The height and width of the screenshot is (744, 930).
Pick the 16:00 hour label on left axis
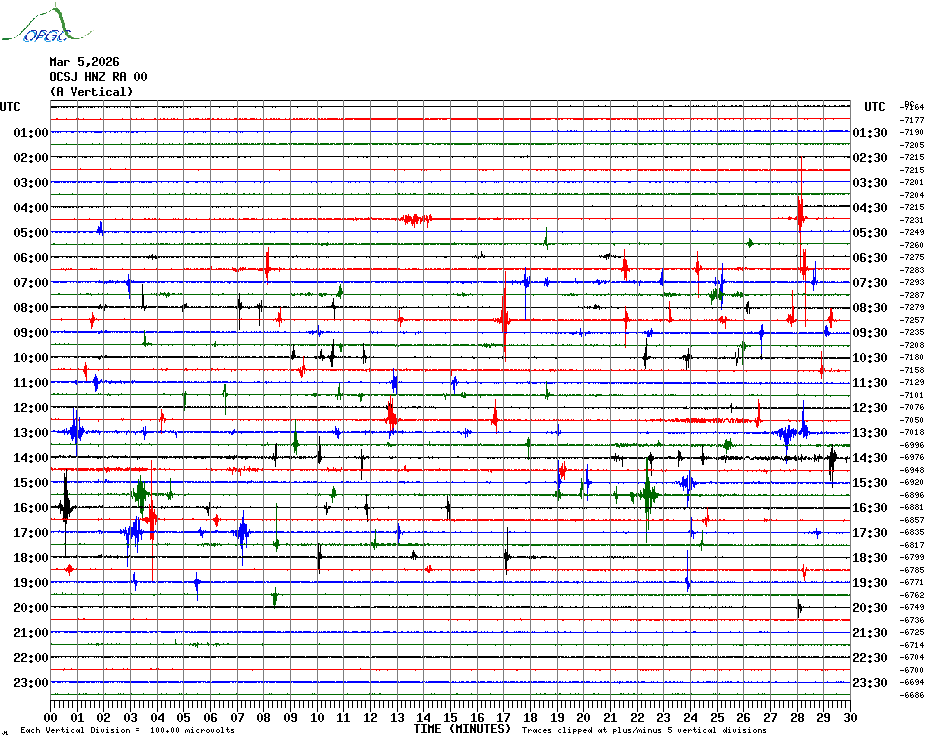coord(32,508)
